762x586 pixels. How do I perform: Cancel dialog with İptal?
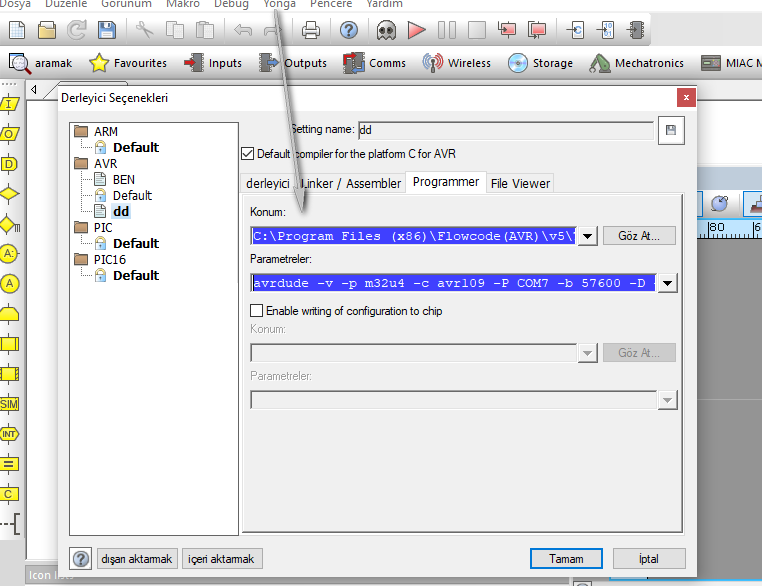649,559
